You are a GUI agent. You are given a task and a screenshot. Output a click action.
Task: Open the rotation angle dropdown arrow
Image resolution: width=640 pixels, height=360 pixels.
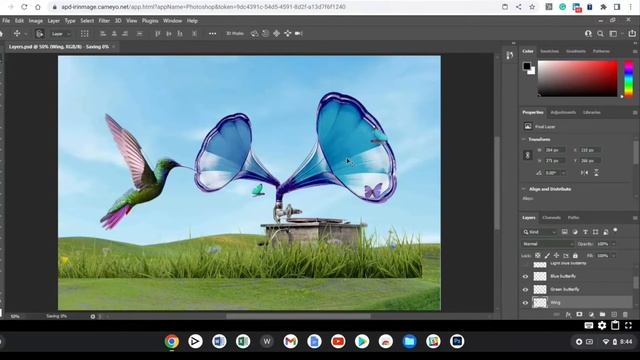coord(564,173)
